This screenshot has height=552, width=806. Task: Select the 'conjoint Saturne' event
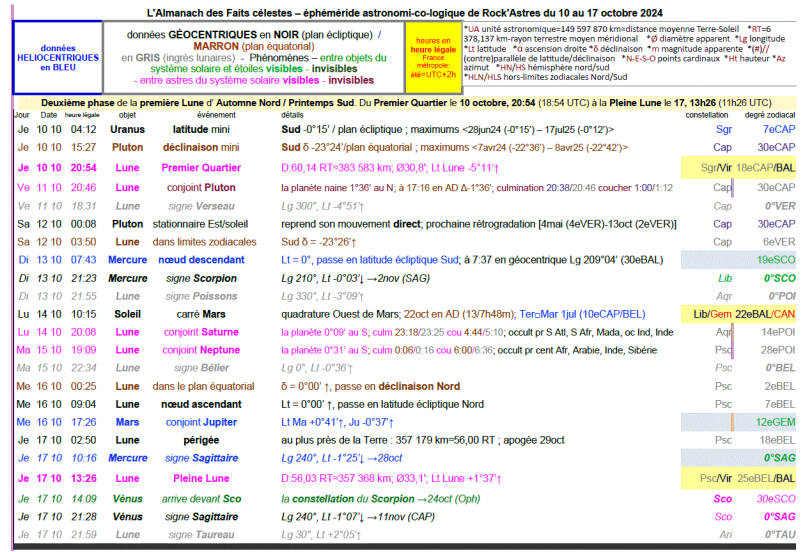pyautogui.click(x=201, y=333)
